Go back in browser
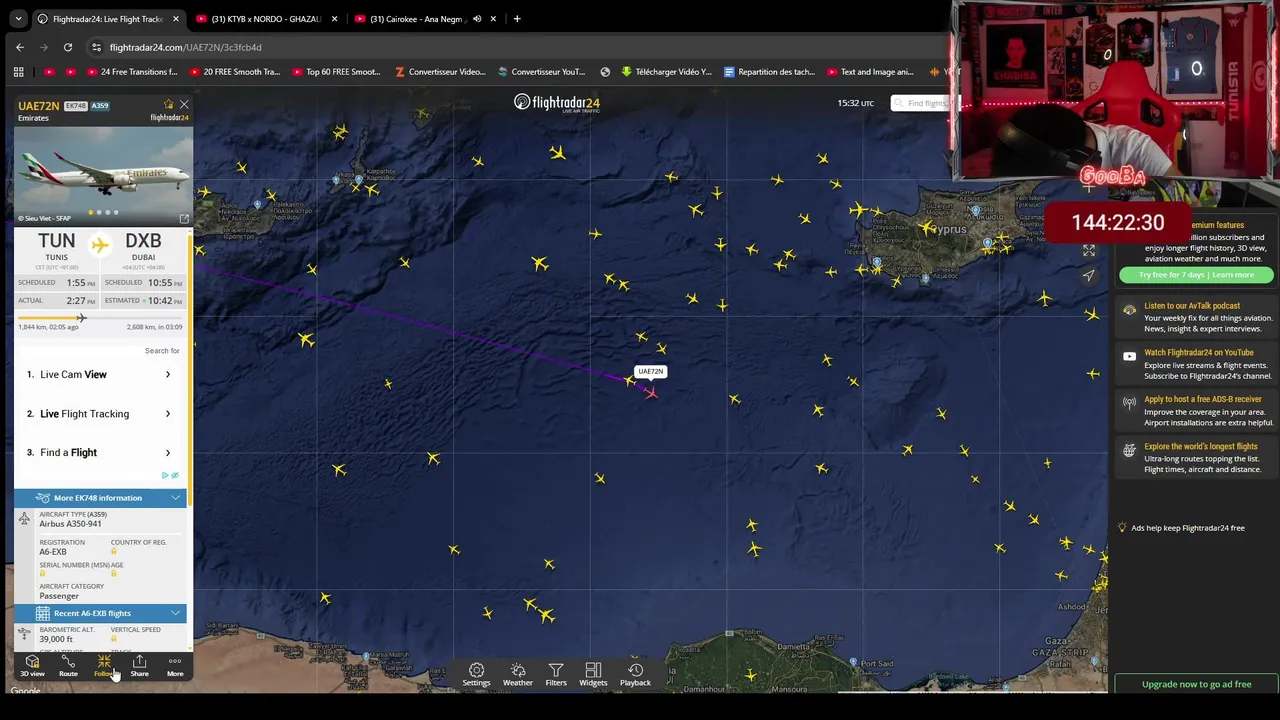Viewport: 1280px width, 720px height. (20, 47)
